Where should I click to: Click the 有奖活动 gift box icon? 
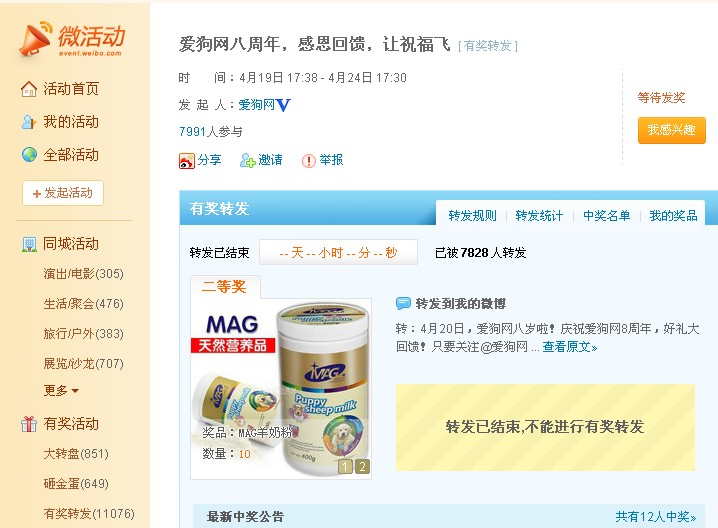click(x=29, y=424)
